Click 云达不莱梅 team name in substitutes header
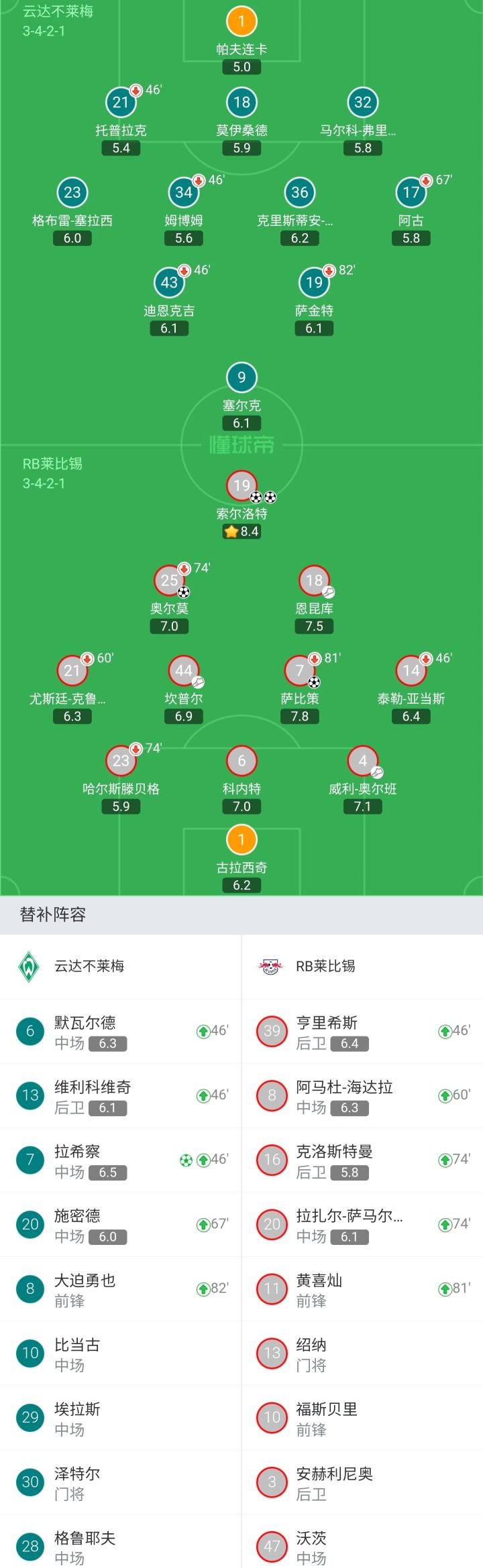This screenshot has height=1568, width=483. 89,967
